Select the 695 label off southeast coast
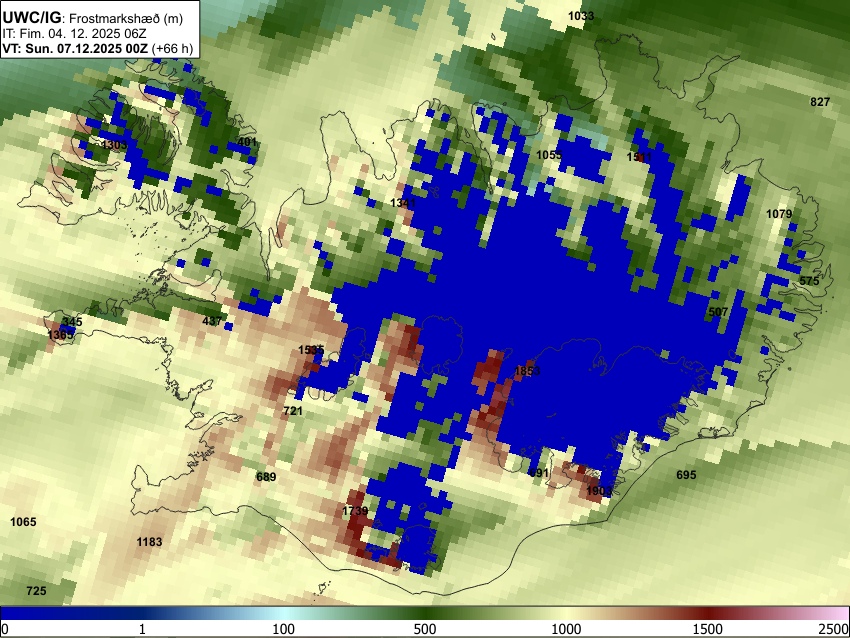This screenshot has height=638, width=850. 686,475
